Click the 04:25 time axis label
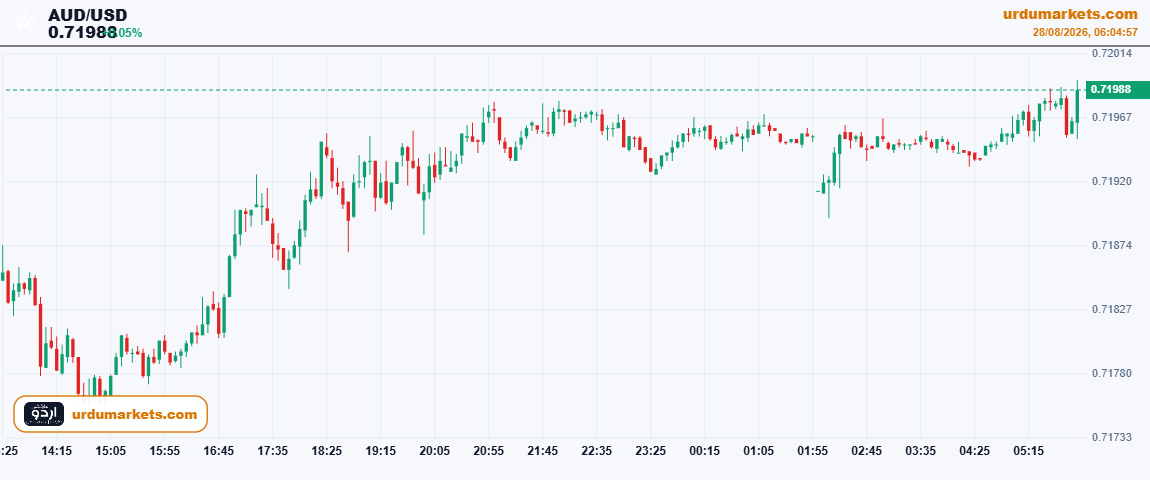 click(974, 451)
